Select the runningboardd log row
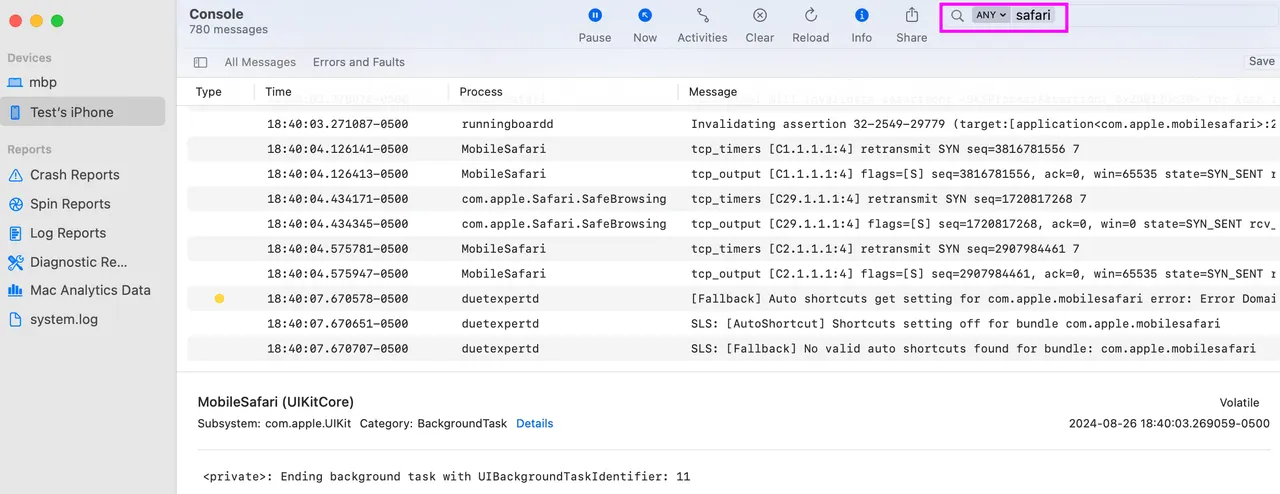Image resolution: width=1280 pixels, height=494 pixels. click(733, 124)
